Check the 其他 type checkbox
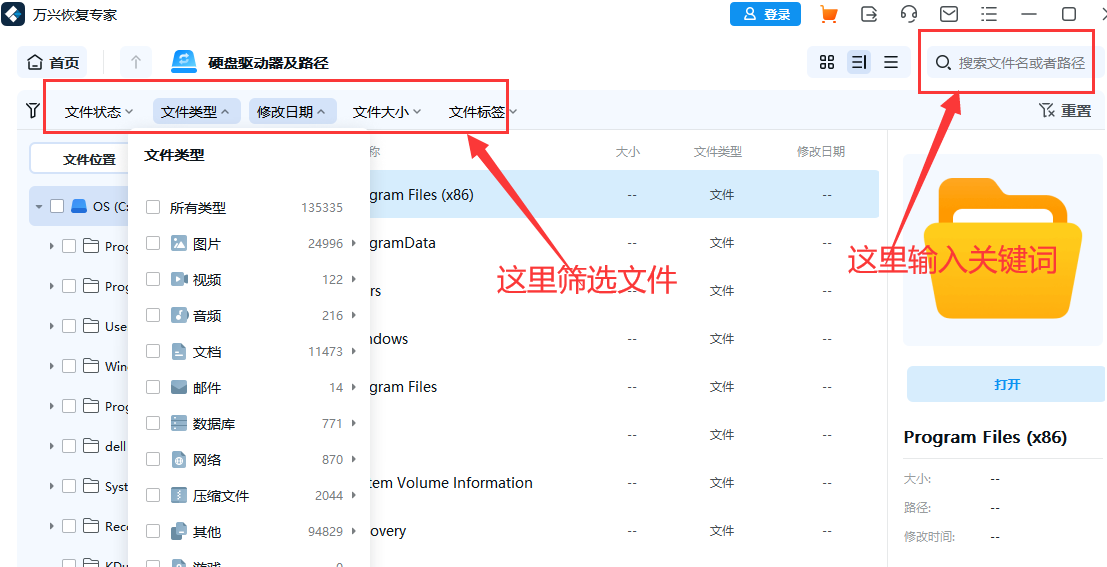 click(x=153, y=532)
